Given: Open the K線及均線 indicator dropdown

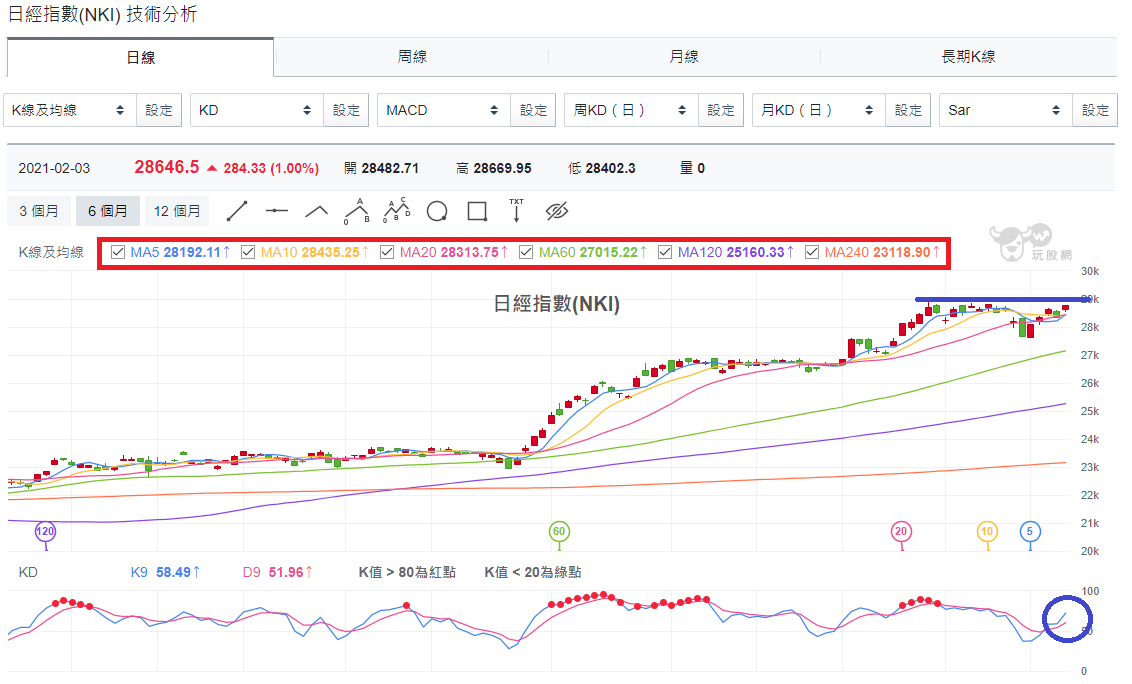Looking at the screenshot, I should pos(70,111).
